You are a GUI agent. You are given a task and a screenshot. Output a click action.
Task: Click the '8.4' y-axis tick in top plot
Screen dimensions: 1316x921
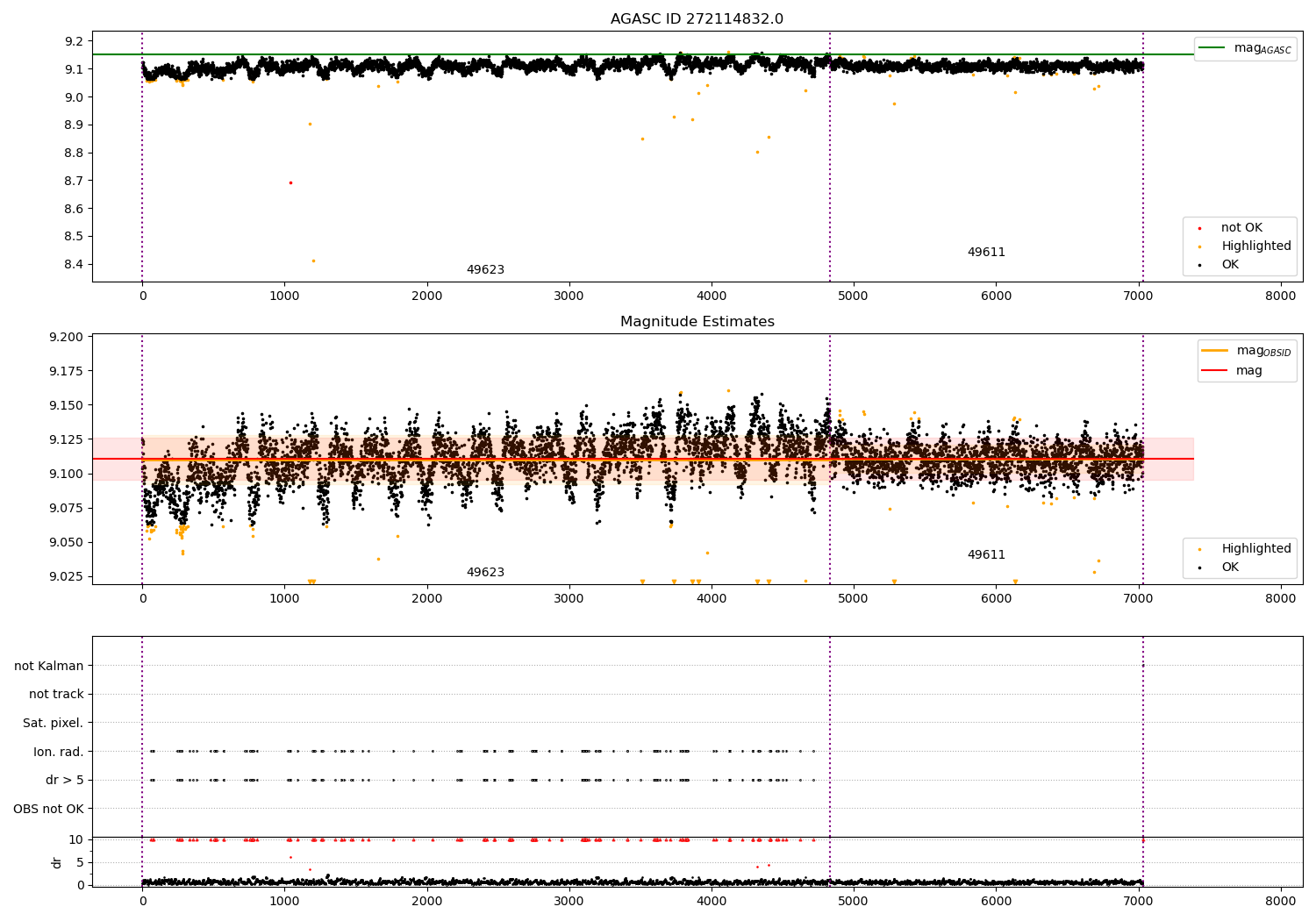pyautogui.click(x=75, y=265)
